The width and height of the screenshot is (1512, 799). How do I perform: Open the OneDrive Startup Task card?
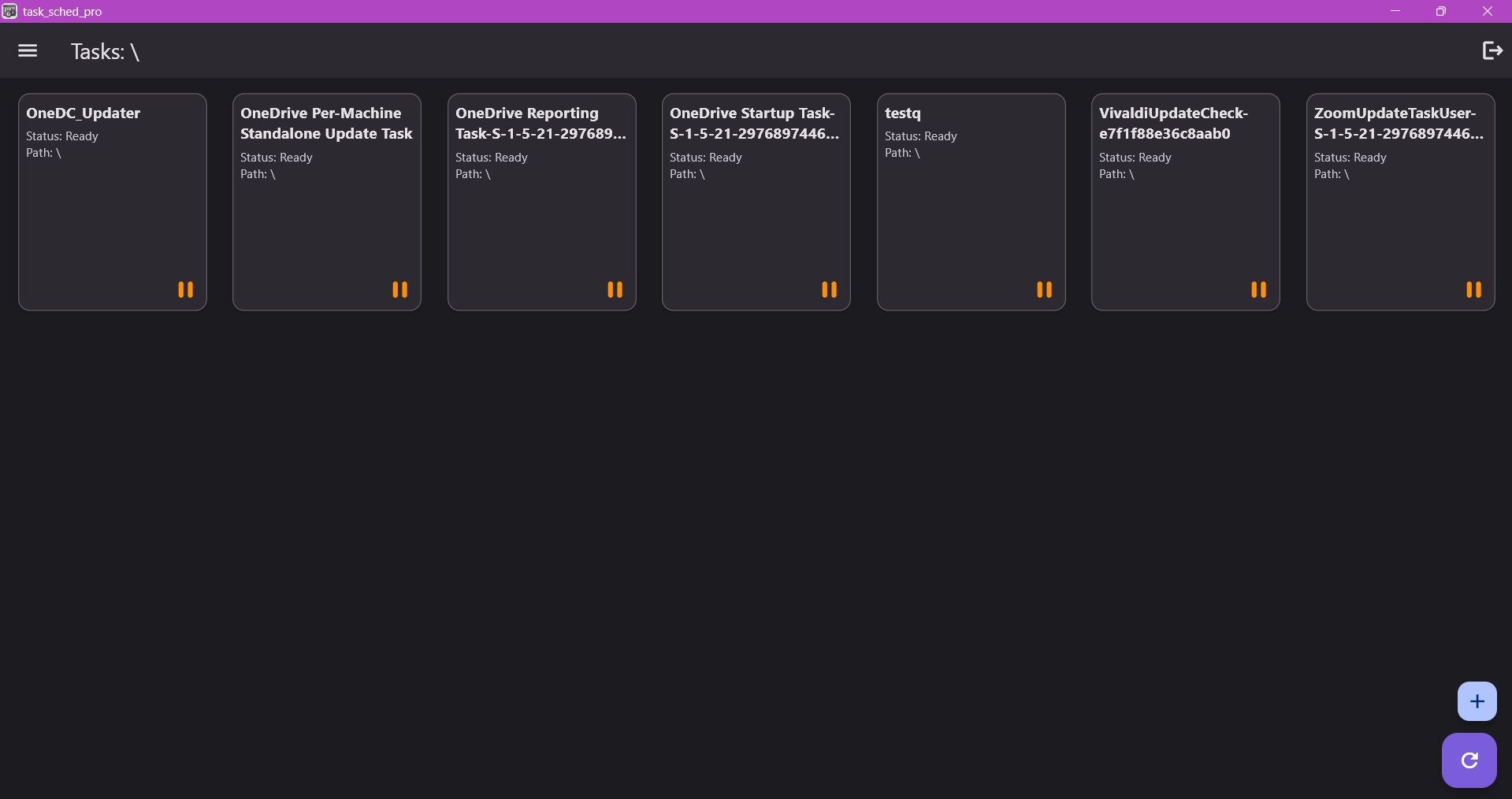click(x=756, y=202)
